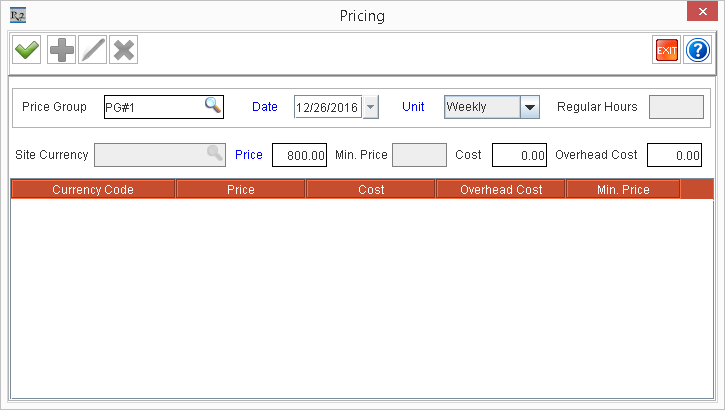The width and height of the screenshot is (725, 410).
Task: Click the Price field showing 800.00
Action: (299, 155)
